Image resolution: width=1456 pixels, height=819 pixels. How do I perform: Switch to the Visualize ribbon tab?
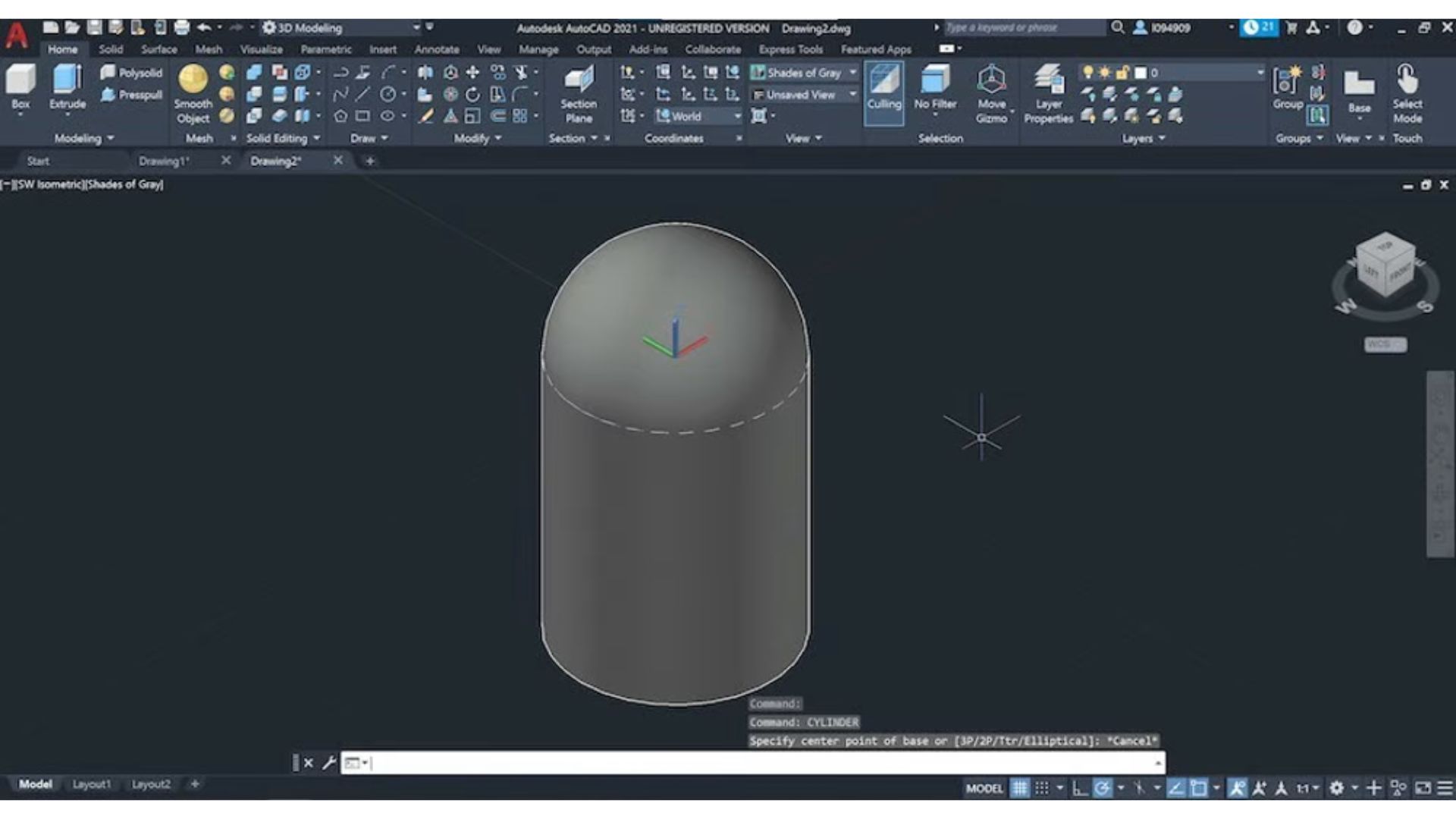click(x=262, y=49)
